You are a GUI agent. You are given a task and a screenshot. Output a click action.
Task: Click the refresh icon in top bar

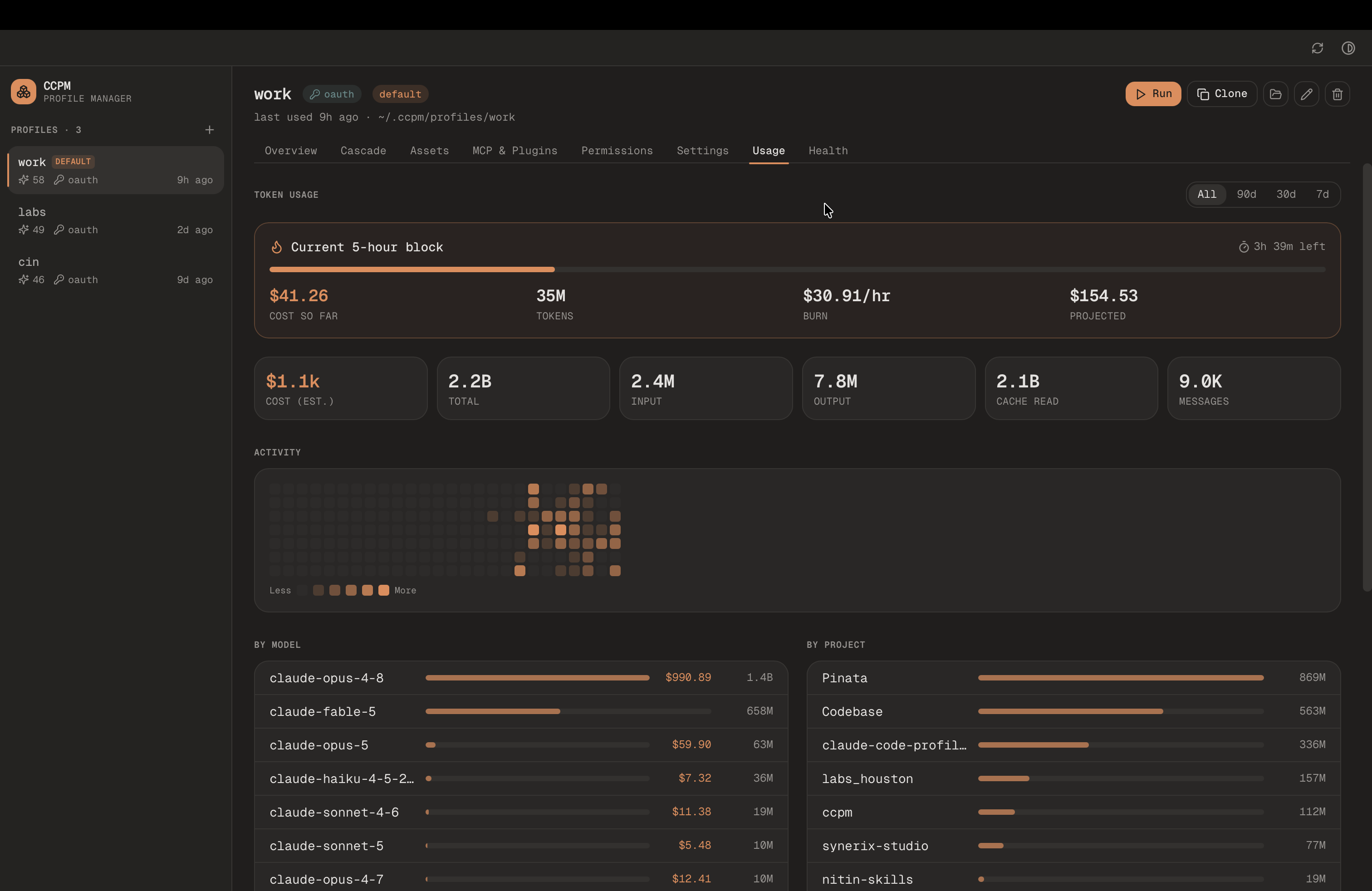1317,49
